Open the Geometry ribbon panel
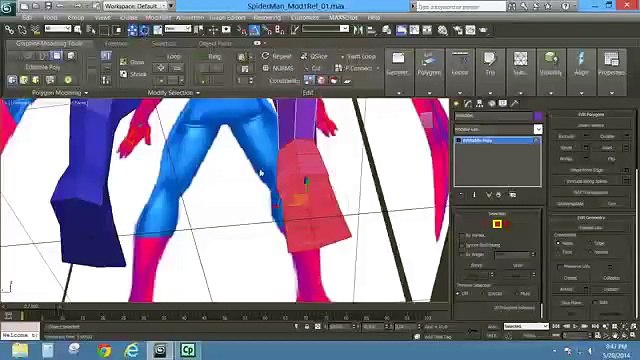The image size is (640, 360). [398, 72]
